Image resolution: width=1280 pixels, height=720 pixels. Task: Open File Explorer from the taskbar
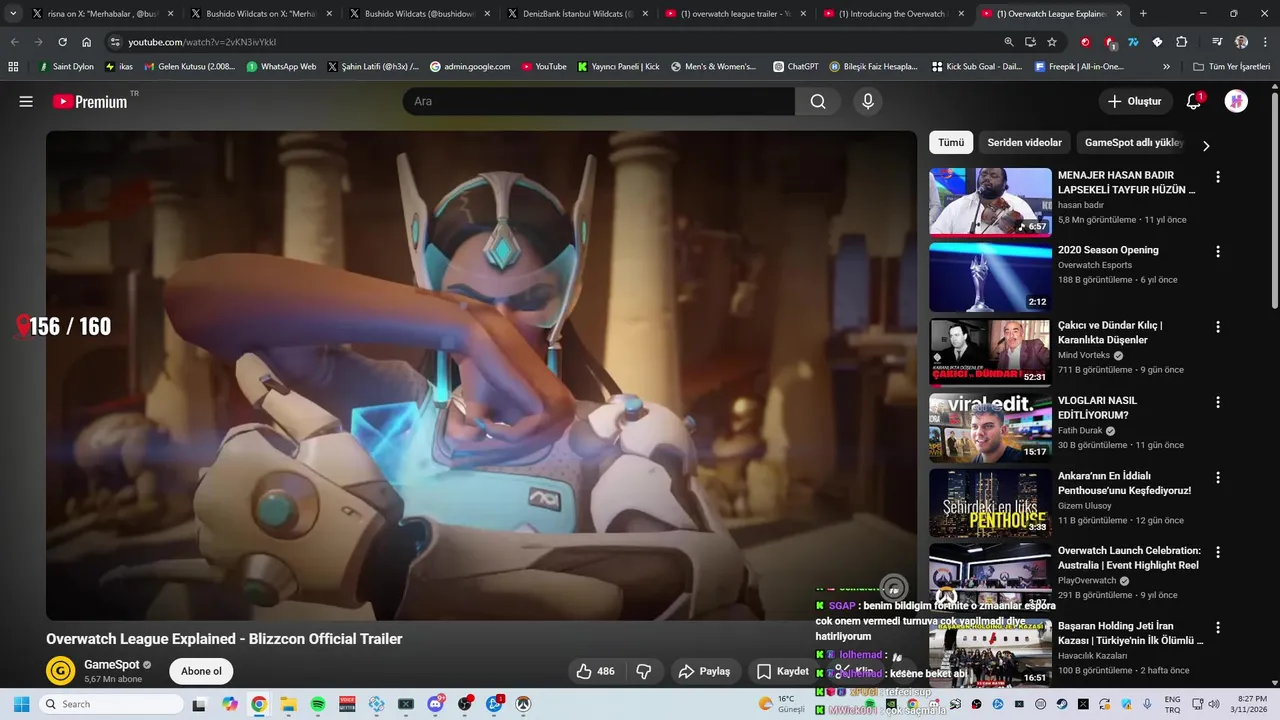[288, 704]
